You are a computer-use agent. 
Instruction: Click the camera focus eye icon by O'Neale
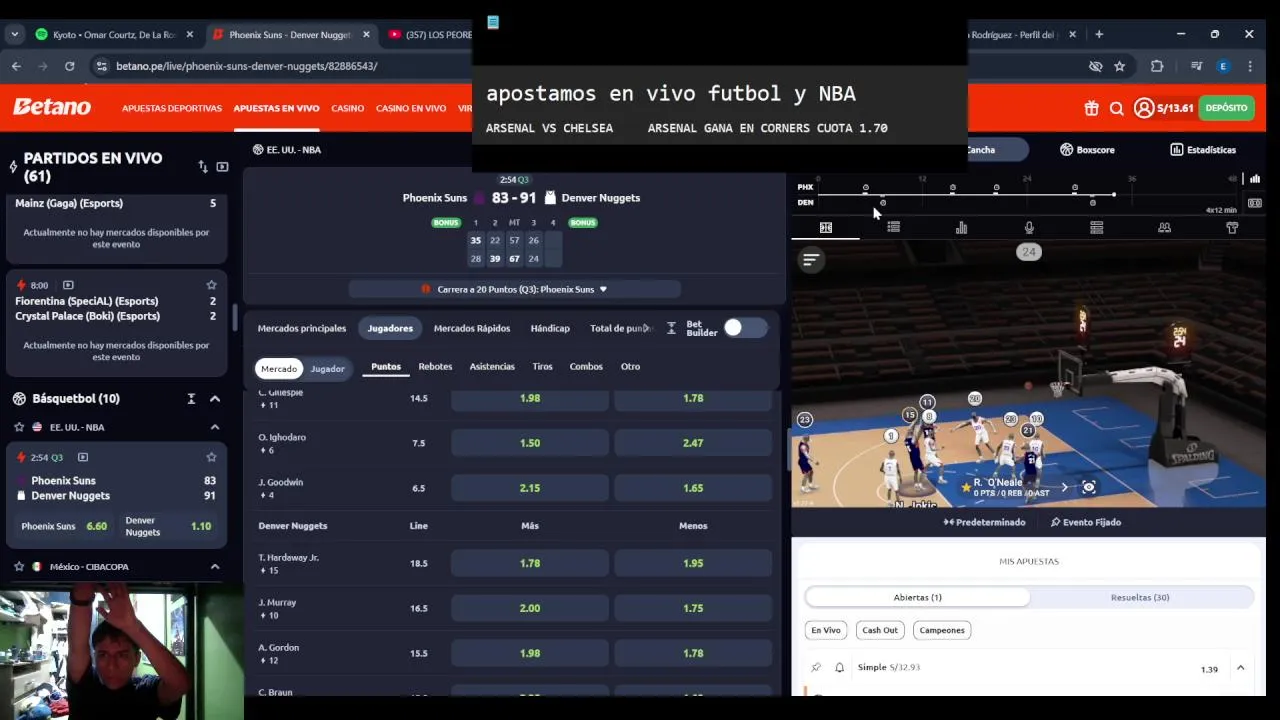coord(1089,487)
